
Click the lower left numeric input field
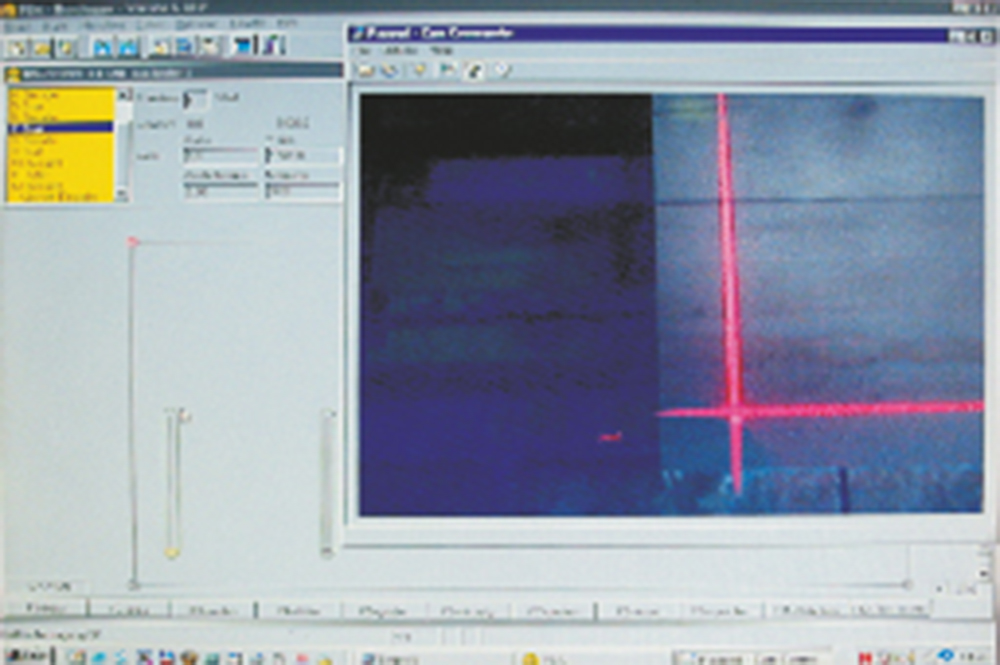point(220,190)
